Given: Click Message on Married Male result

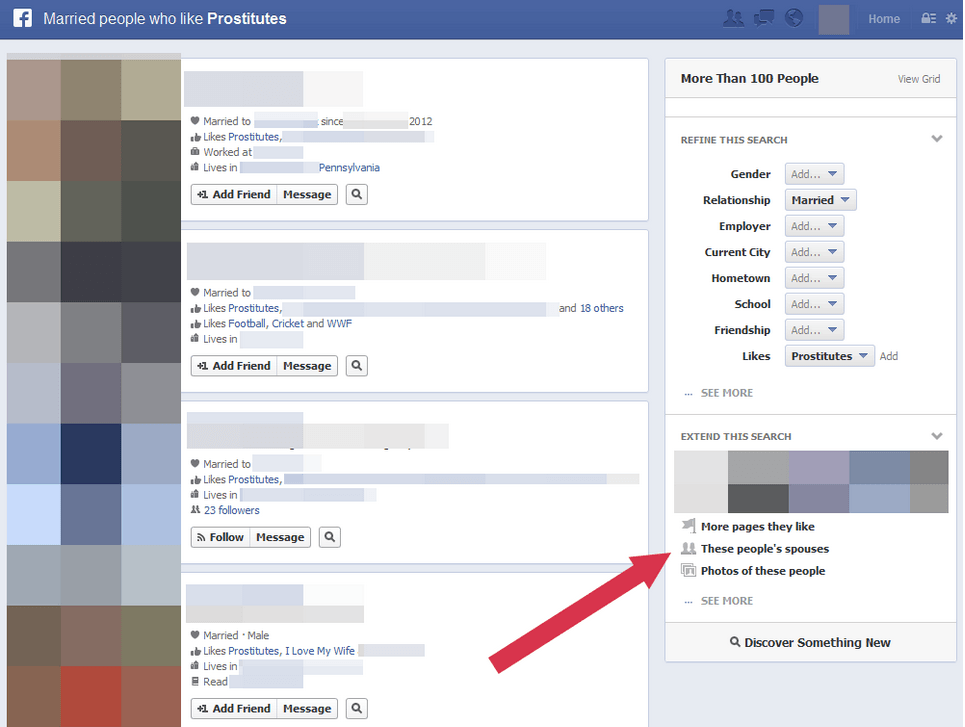Looking at the screenshot, I should [x=307, y=709].
